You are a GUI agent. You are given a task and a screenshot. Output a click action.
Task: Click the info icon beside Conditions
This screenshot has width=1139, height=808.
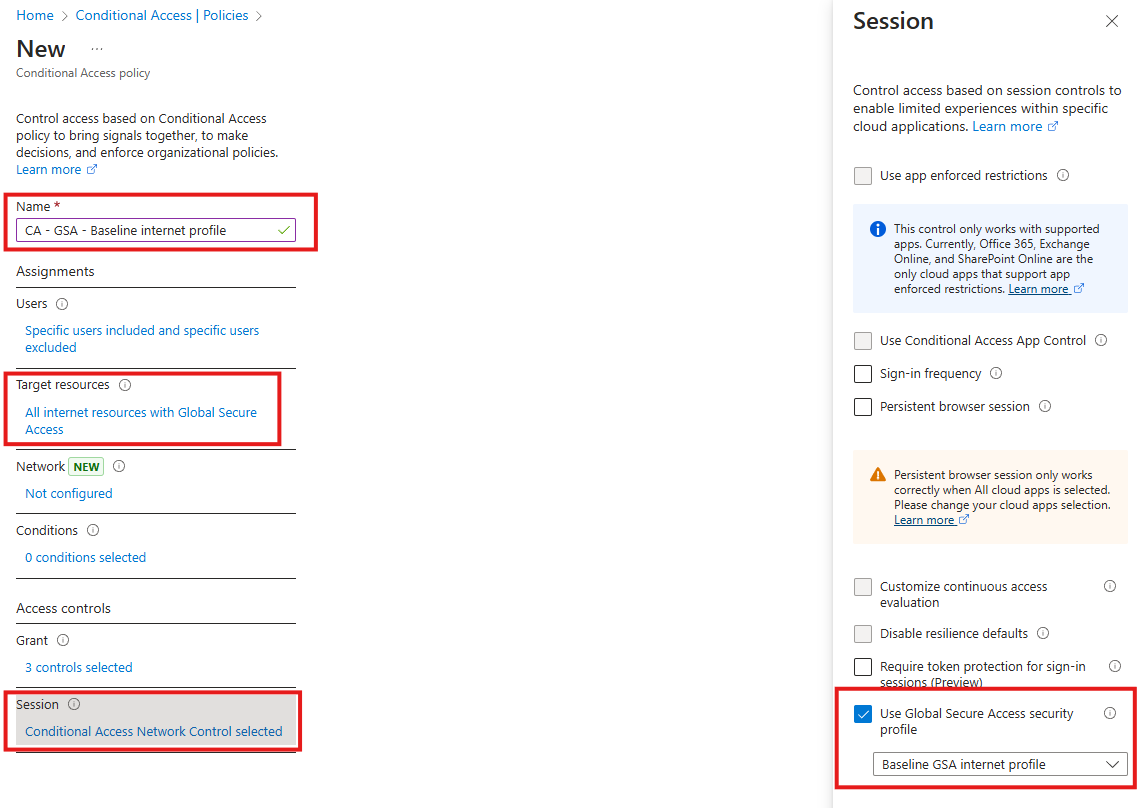tap(92, 530)
